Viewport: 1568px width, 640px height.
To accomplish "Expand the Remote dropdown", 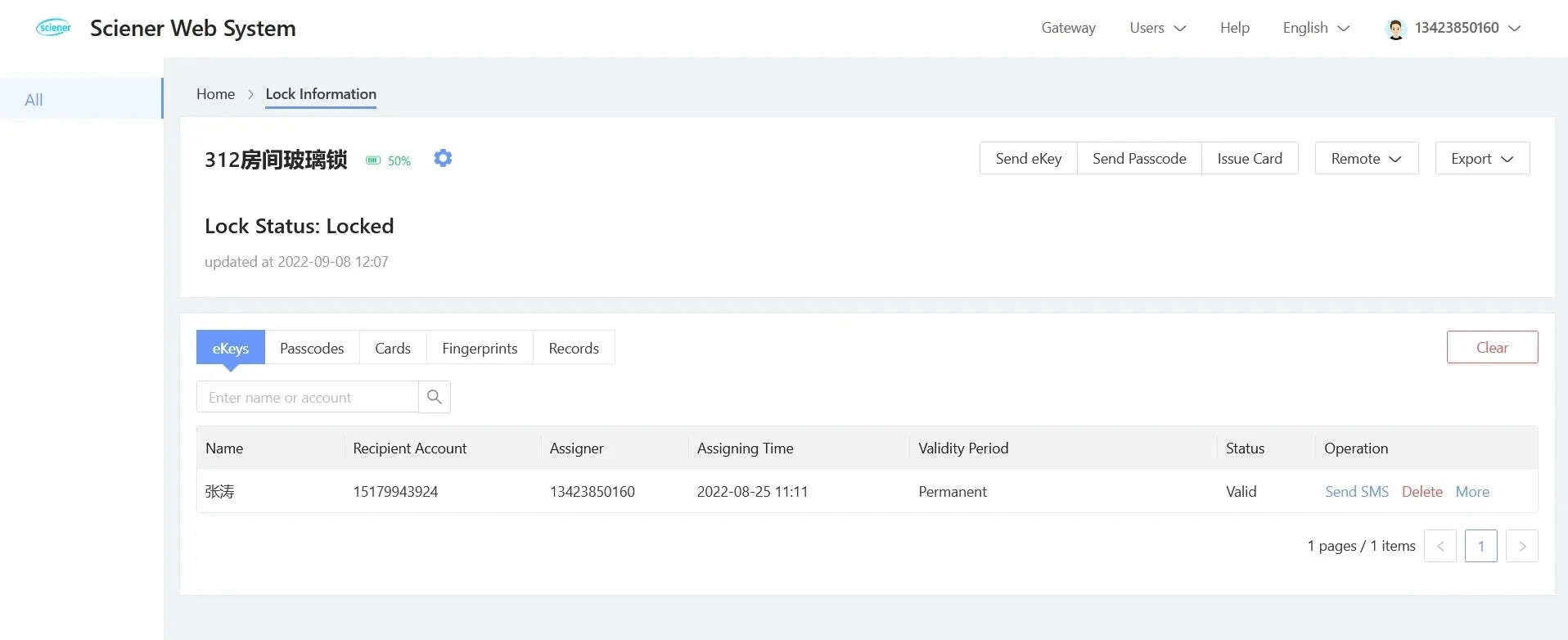I will (x=1366, y=159).
